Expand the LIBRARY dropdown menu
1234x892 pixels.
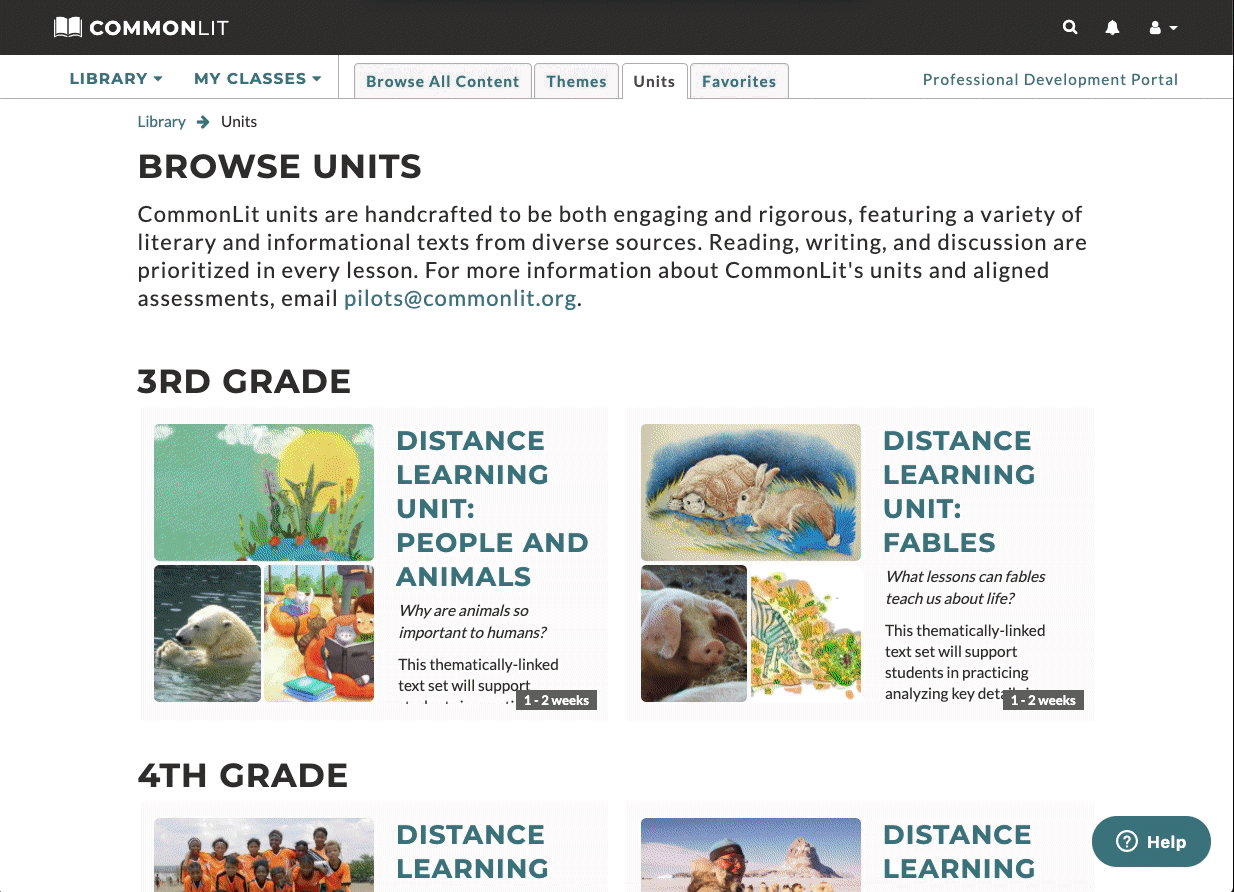pos(116,78)
